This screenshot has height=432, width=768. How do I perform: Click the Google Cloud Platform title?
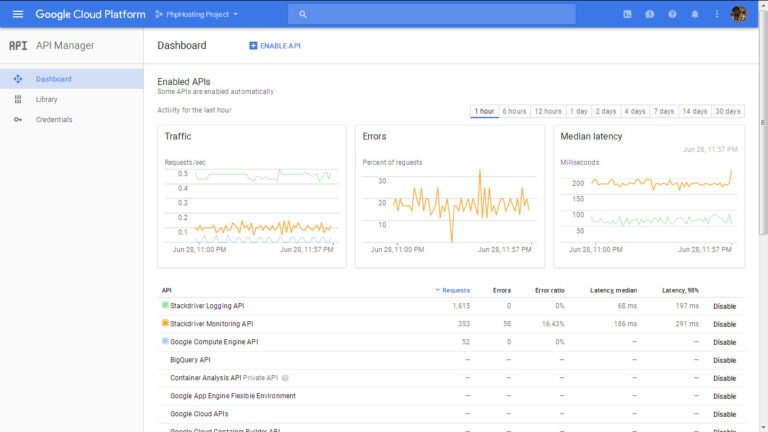(x=90, y=14)
